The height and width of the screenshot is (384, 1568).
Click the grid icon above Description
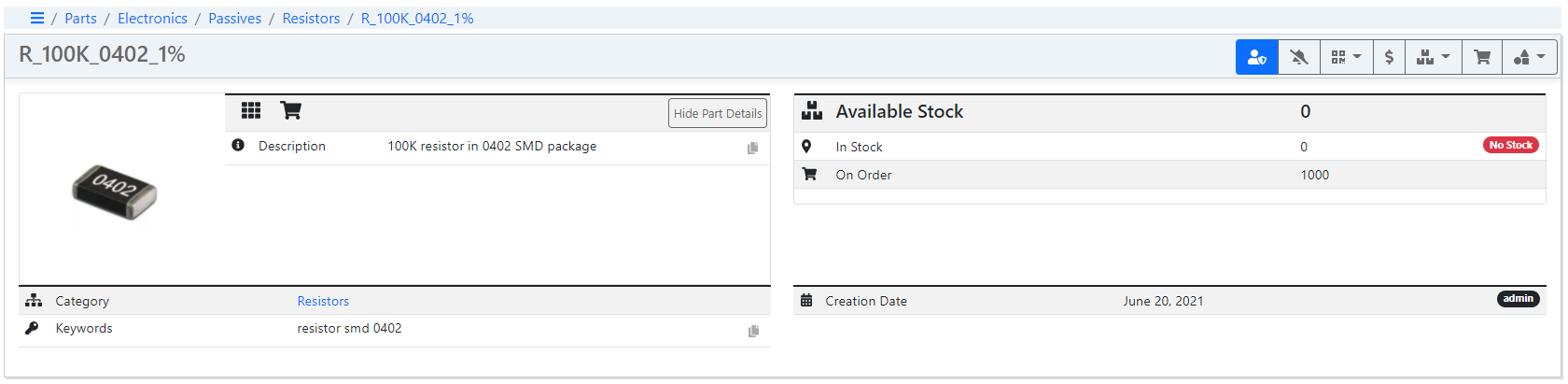pos(251,110)
